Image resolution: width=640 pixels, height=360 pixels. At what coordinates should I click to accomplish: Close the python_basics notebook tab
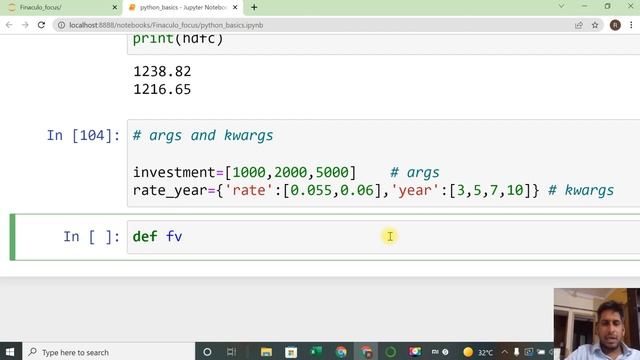[x=235, y=7]
